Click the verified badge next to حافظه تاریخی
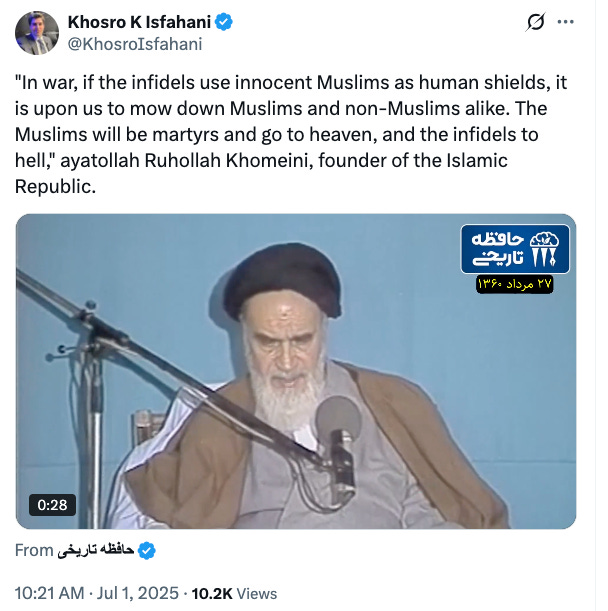The image size is (608, 611). (x=147, y=551)
